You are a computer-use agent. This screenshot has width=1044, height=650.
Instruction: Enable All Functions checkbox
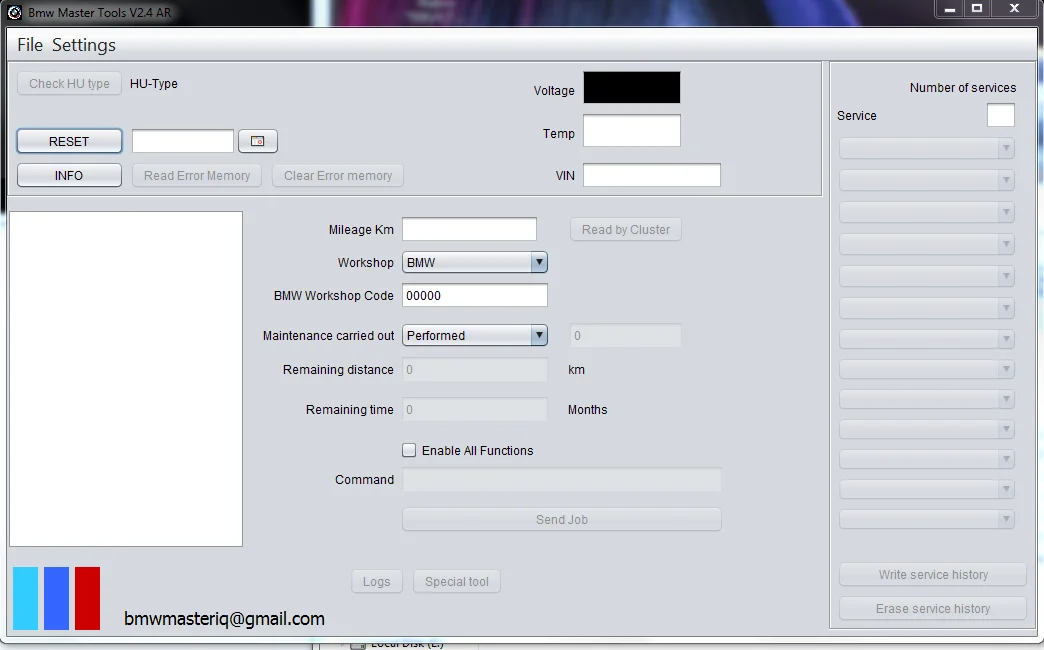(409, 450)
